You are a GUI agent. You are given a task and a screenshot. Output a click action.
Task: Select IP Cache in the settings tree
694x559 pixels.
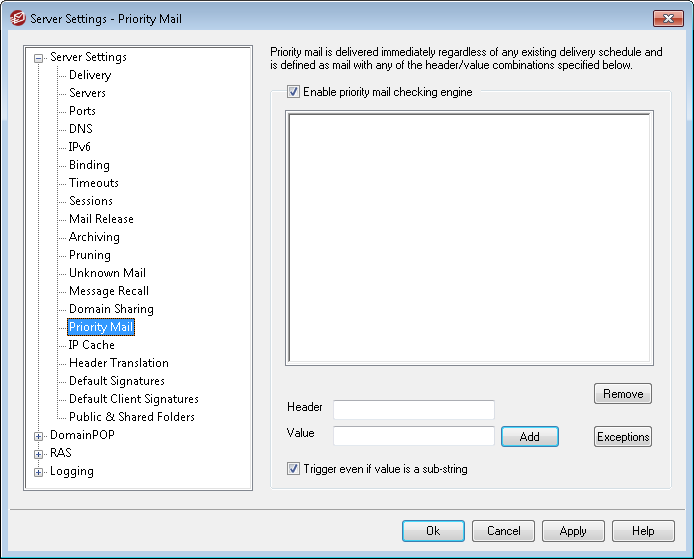91,345
